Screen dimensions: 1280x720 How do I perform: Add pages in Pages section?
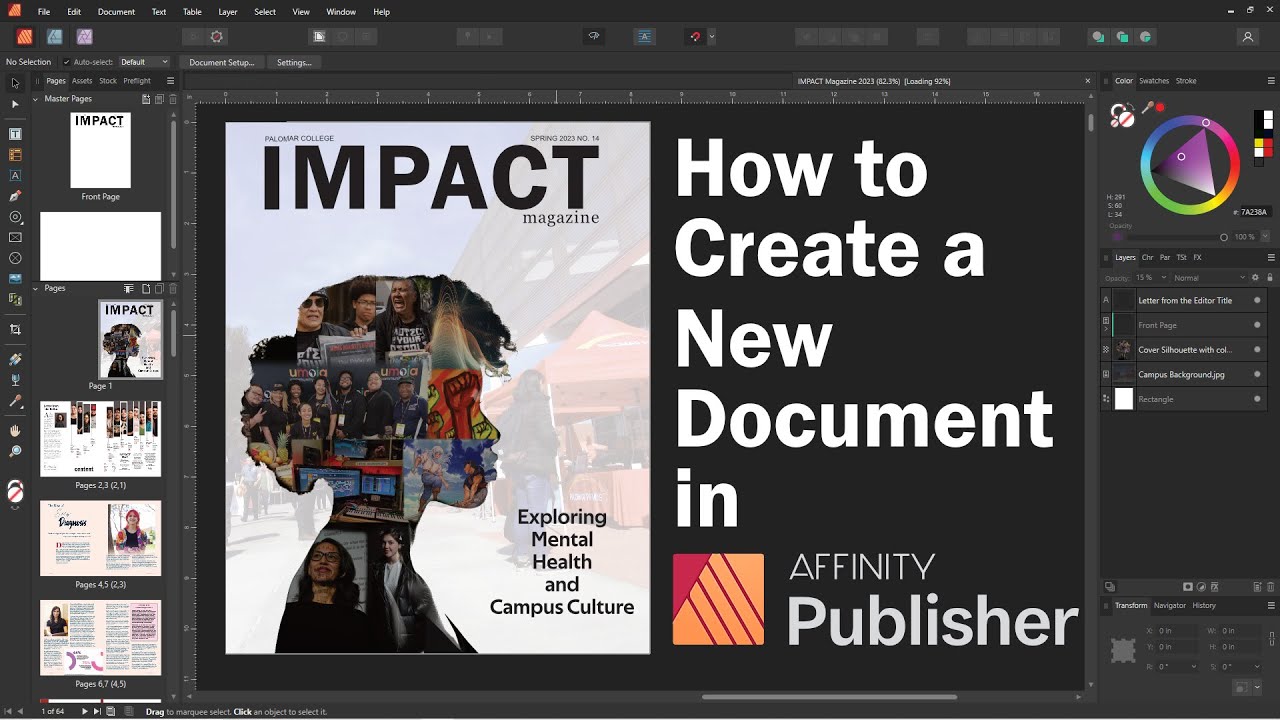point(145,288)
